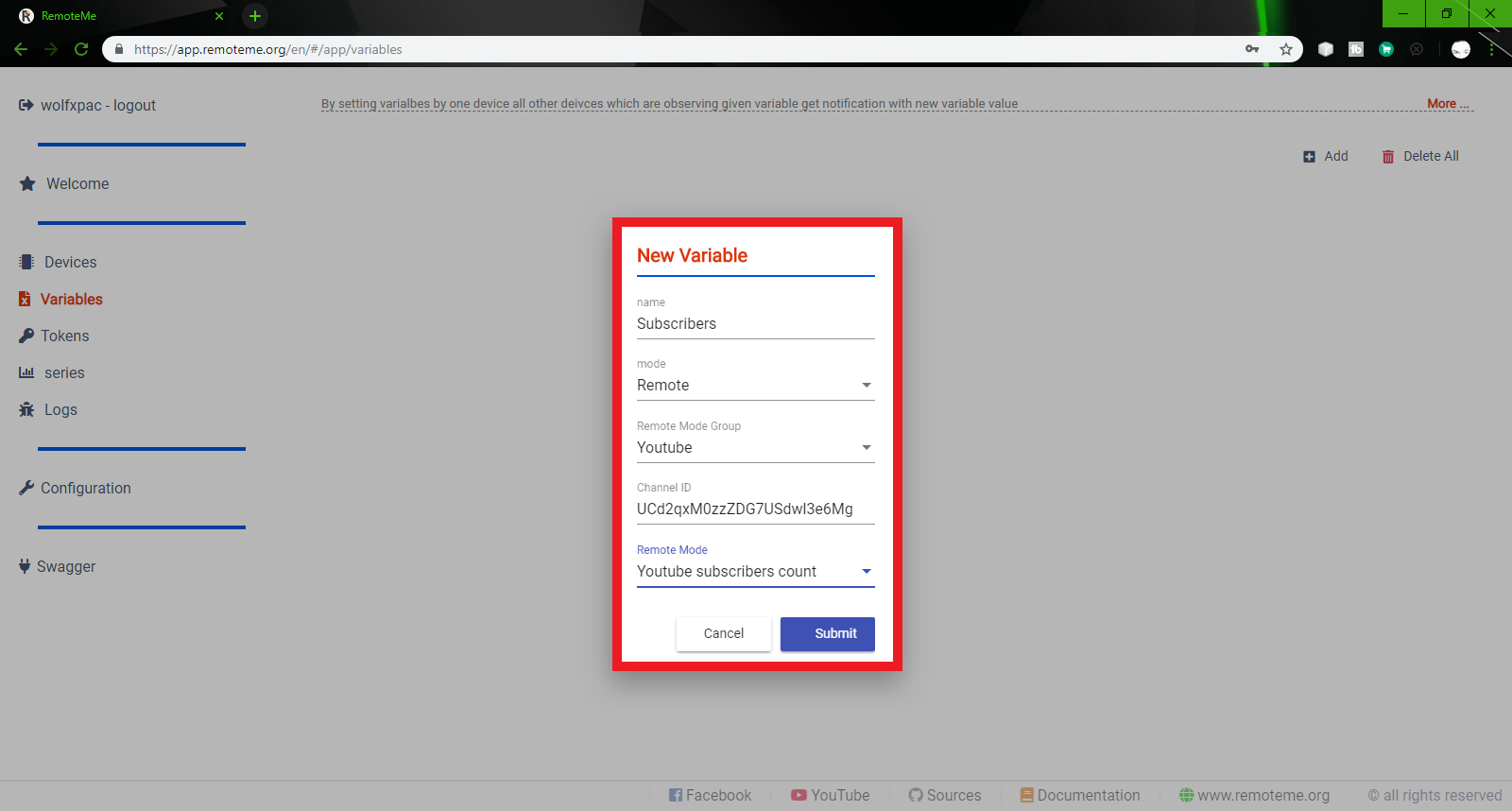Open Swagger in the sidebar

(x=66, y=566)
